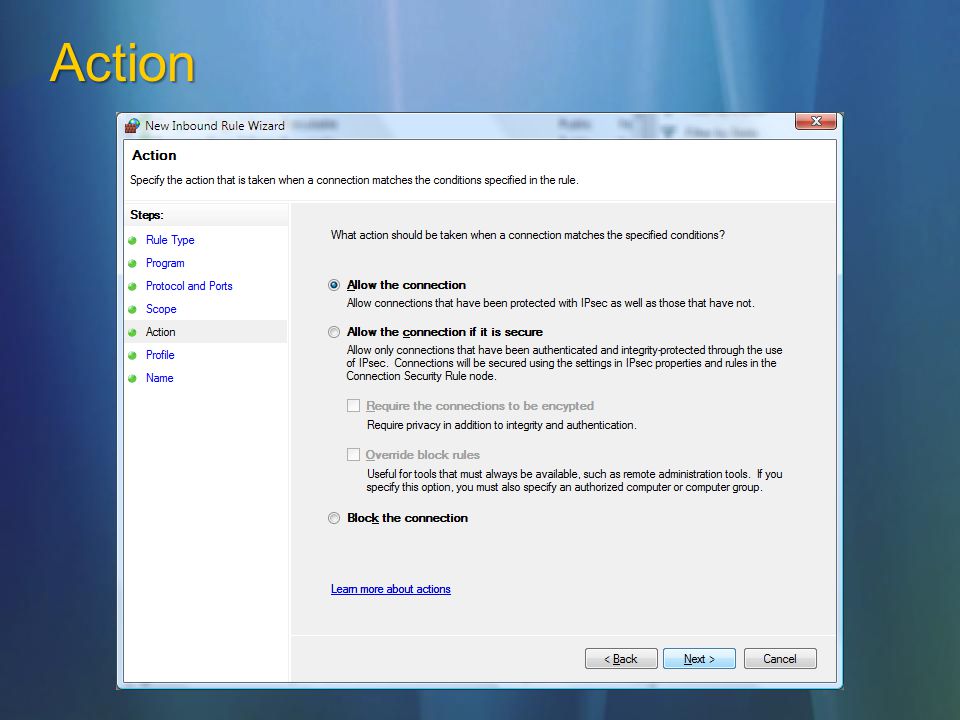Cancel the wizard

pos(780,659)
